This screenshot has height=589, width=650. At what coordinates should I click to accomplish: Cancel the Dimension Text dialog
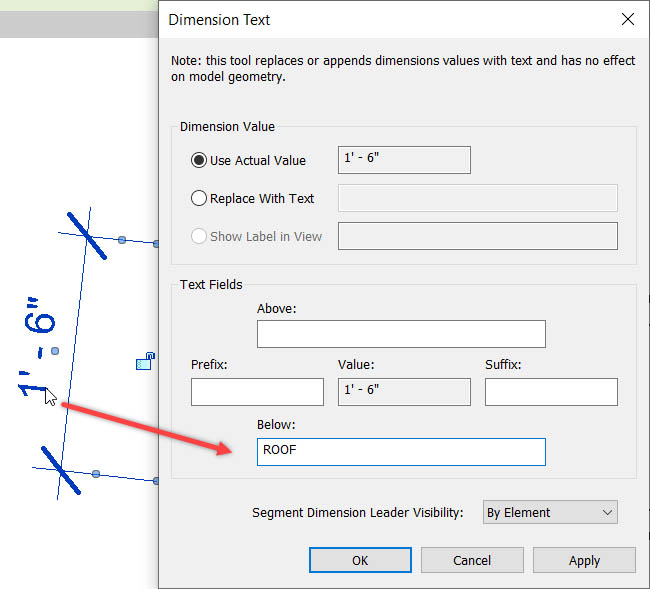472,560
